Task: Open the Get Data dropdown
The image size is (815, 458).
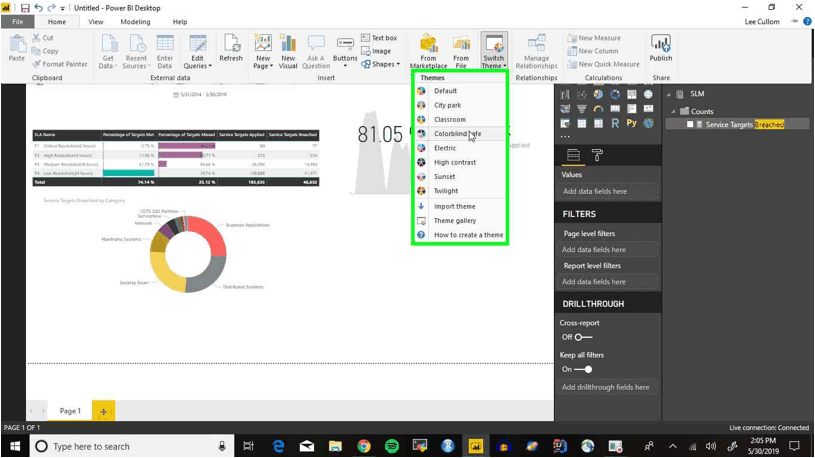Action: pyautogui.click(x=108, y=51)
